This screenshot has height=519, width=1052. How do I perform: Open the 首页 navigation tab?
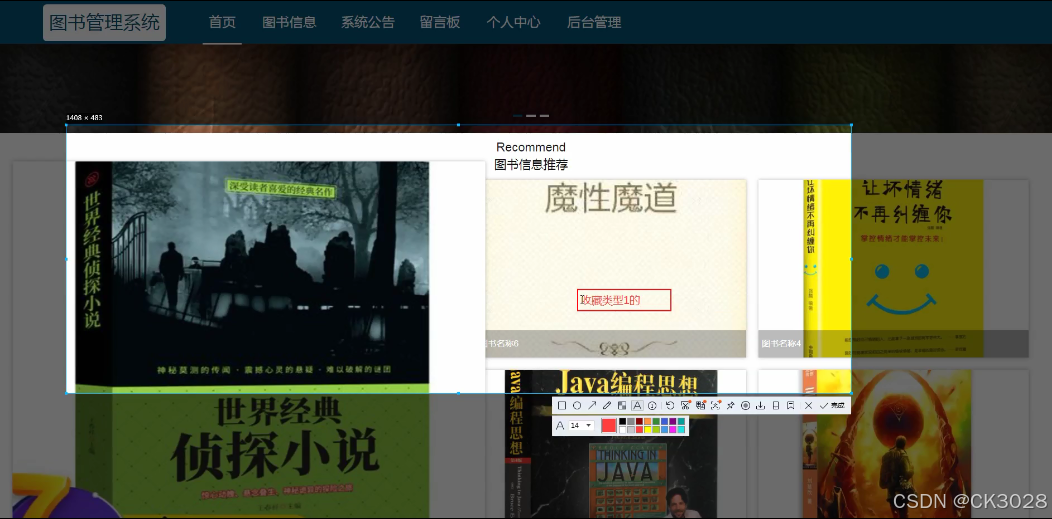(222, 22)
